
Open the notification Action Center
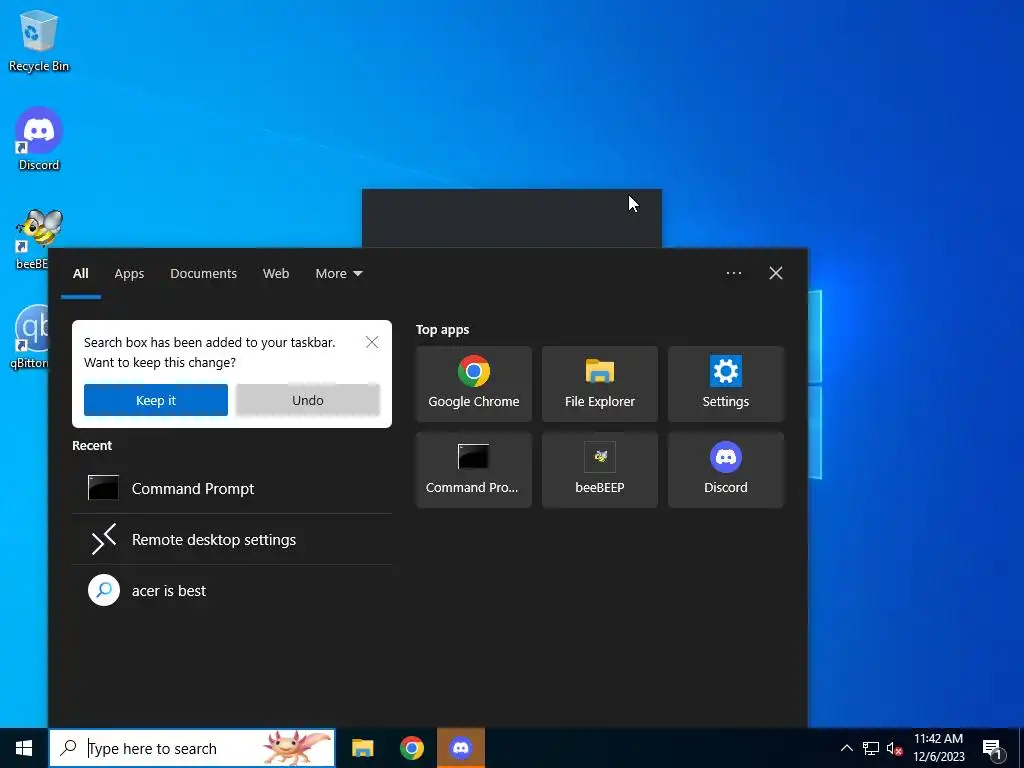pyautogui.click(x=993, y=748)
